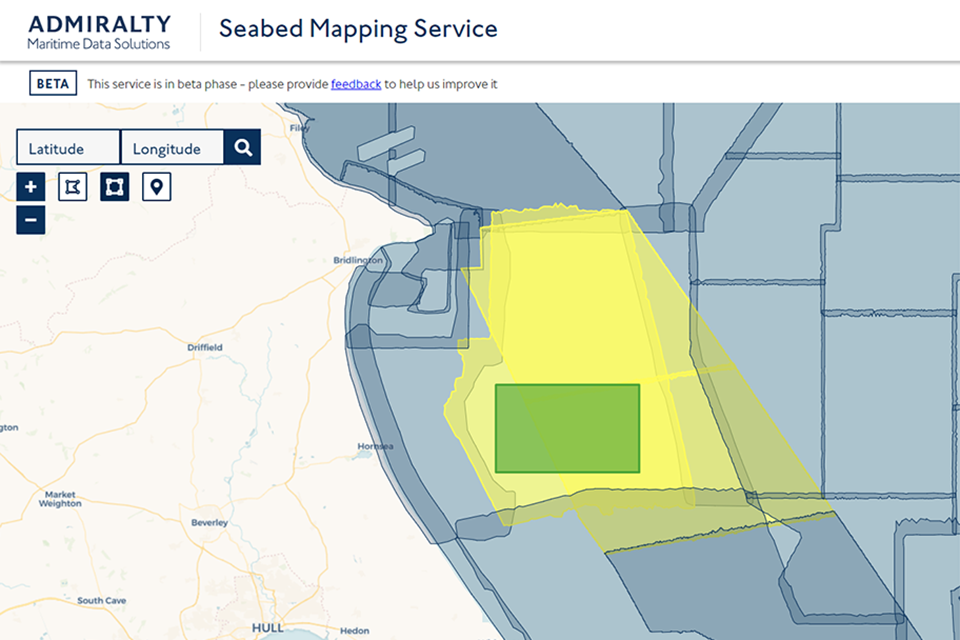The height and width of the screenshot is (640, 960).
Task: Enable location marker placement mode
Action: tap(156, 186)
